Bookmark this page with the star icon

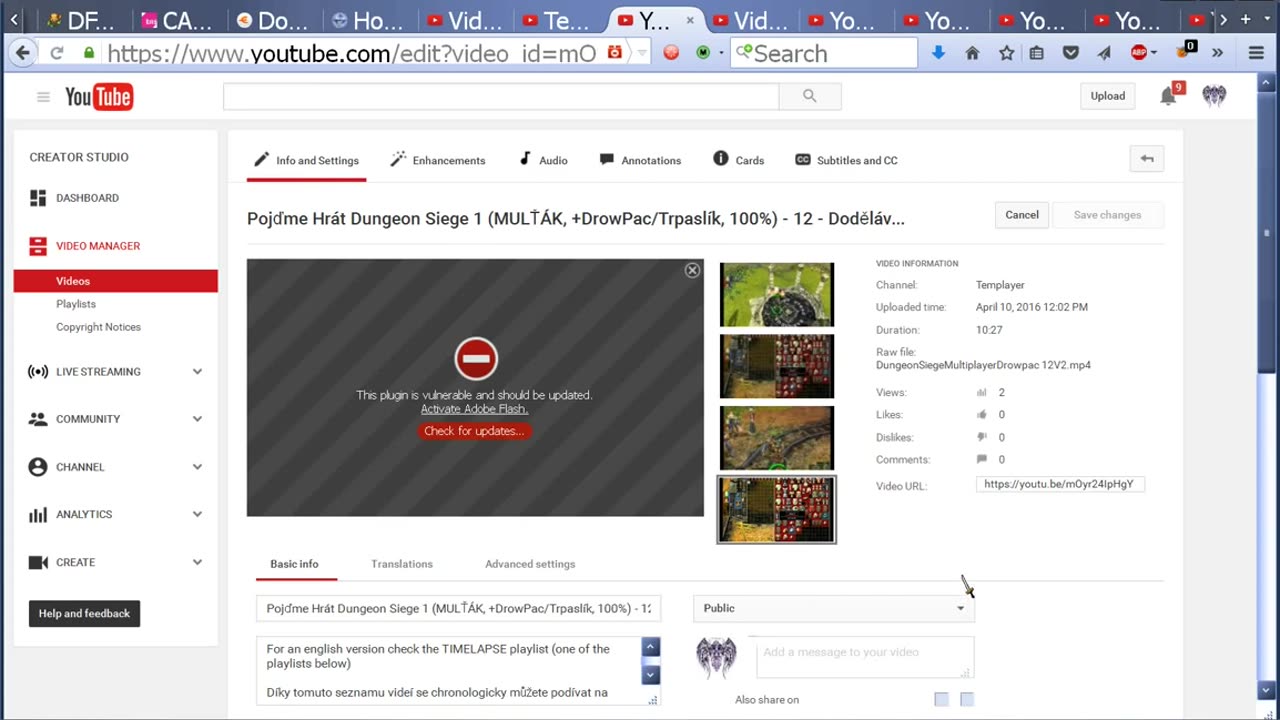pos(1006,53)
